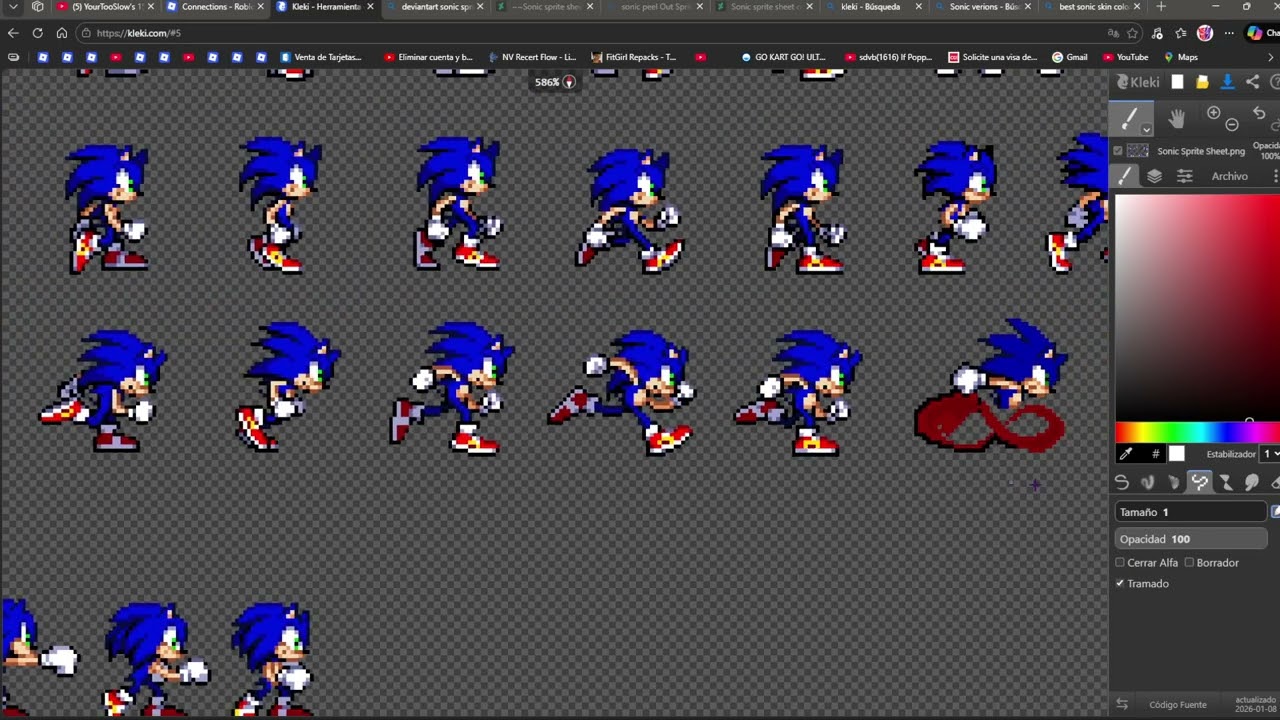Screen dimensions: 1280x720
Task: Click the undo arrow icon
Action: click(x=1259, y=114)
